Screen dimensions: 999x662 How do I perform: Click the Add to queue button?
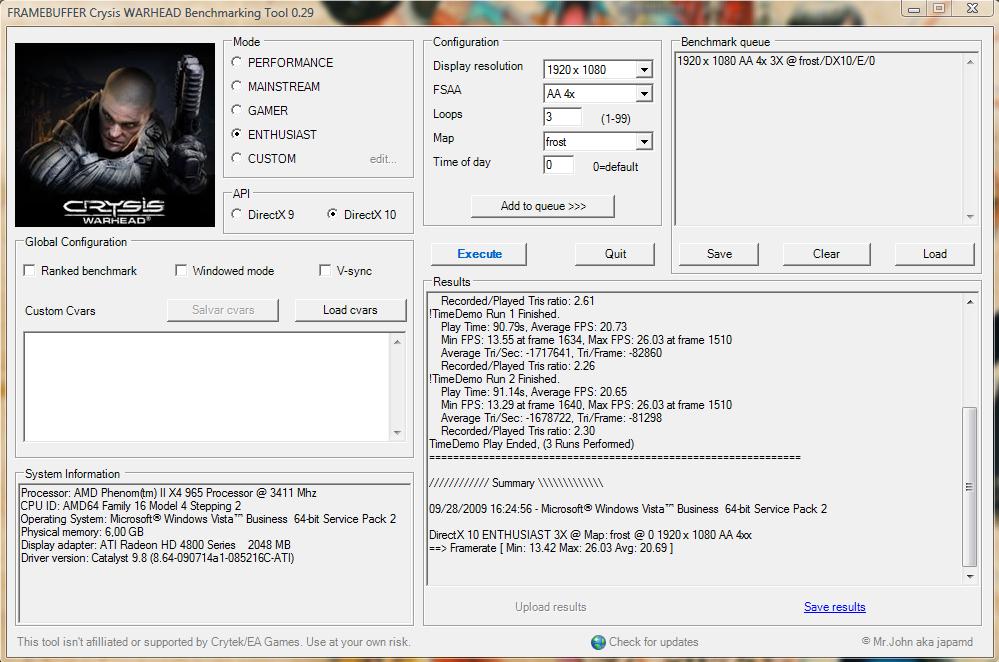pos(543,206)
